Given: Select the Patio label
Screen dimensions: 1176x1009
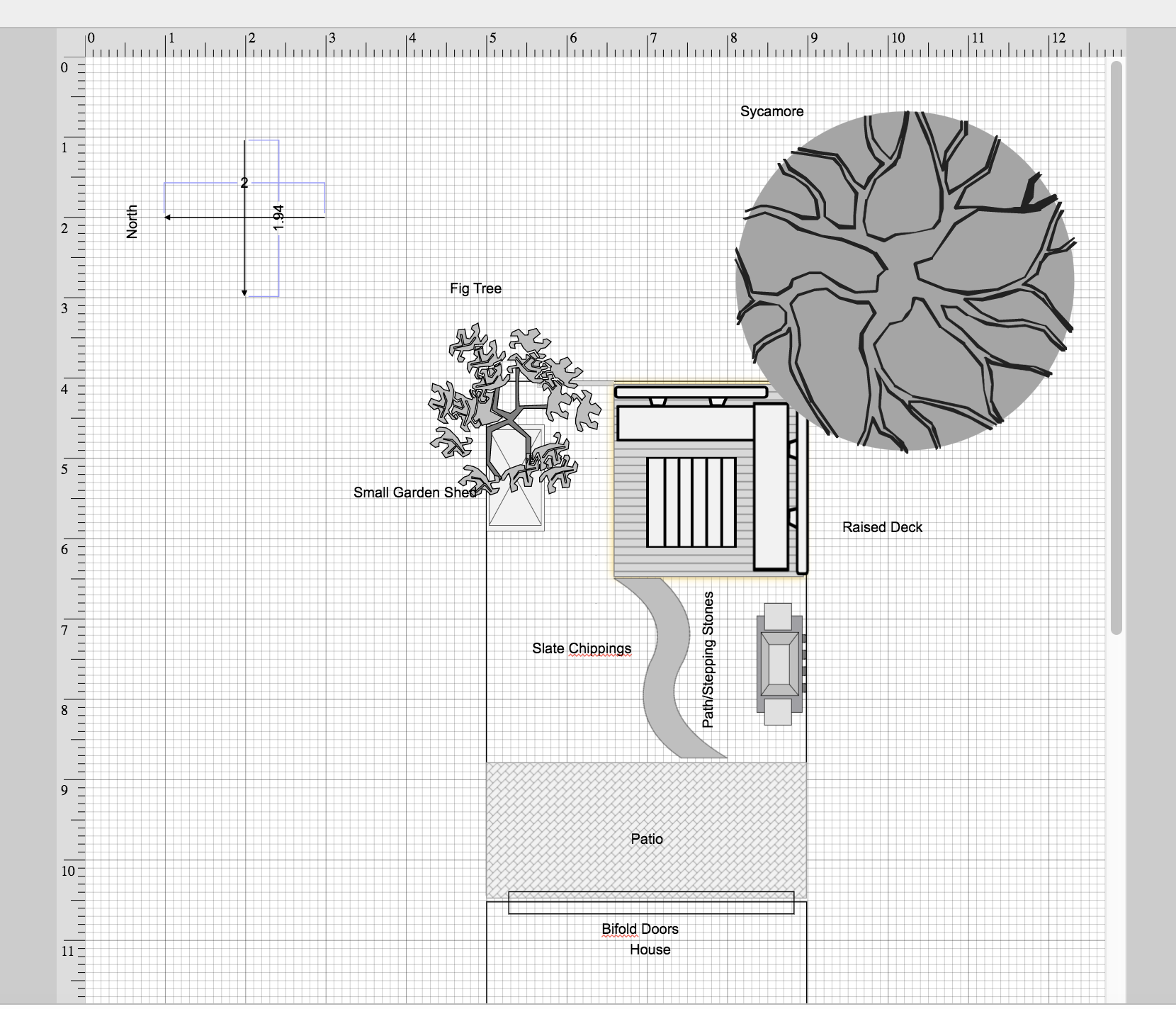Looking at the screenshot, I should tap(647, 839).
